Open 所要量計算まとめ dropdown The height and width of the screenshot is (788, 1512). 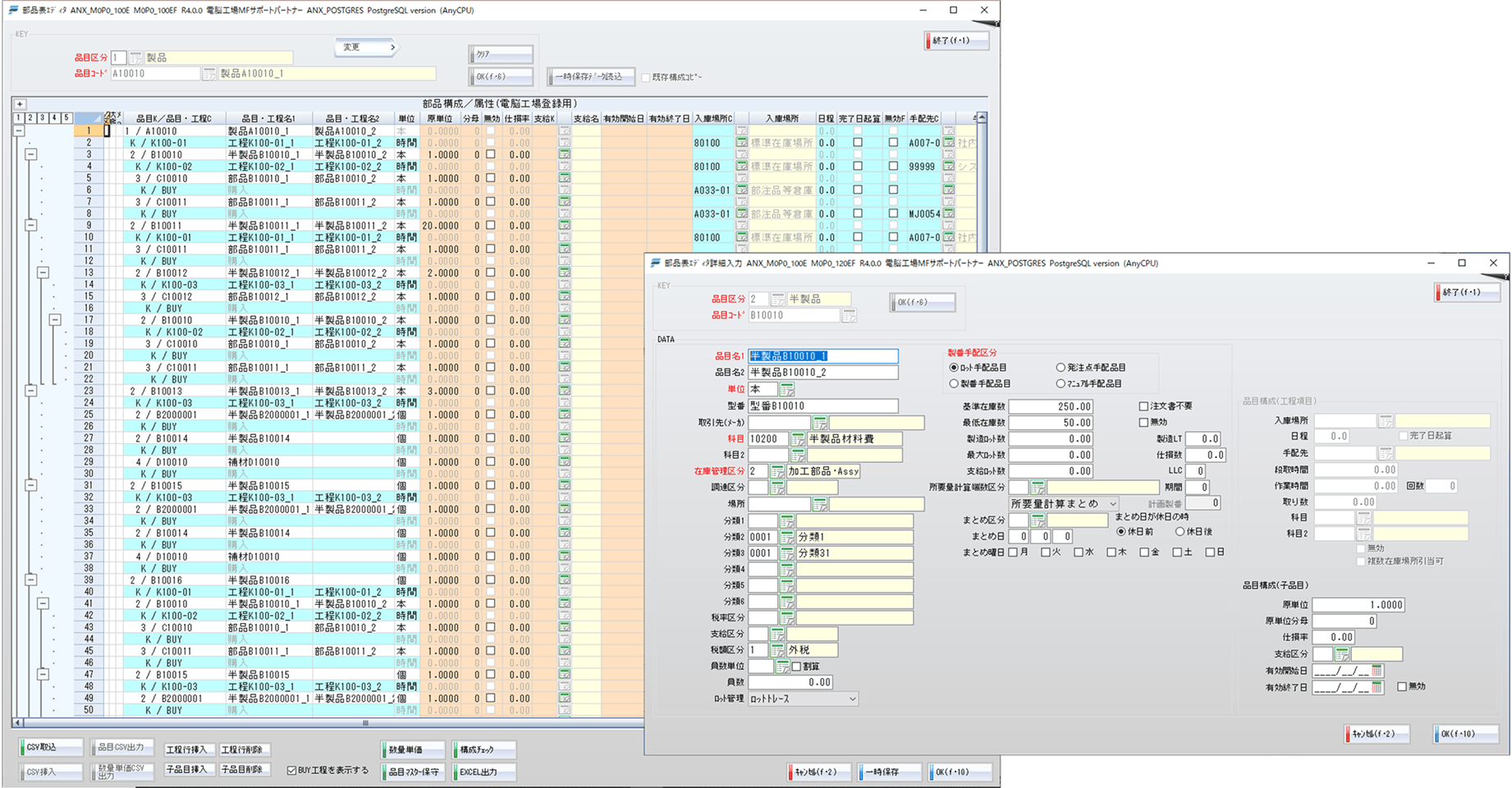(1063, 504)
